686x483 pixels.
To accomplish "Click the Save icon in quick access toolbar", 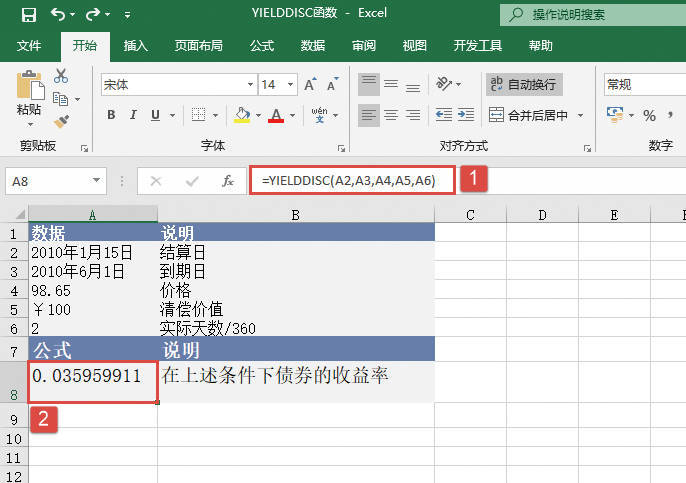I will (29, 15).
